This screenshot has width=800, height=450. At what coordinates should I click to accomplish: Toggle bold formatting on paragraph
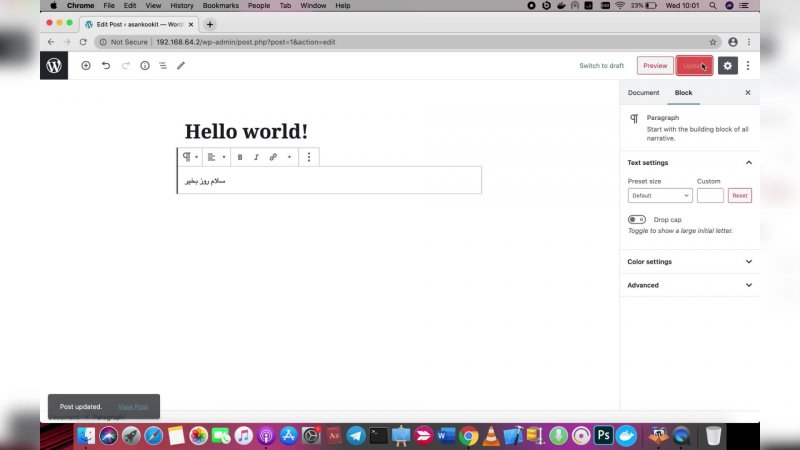pyautogui.click(x=240, y=157)
